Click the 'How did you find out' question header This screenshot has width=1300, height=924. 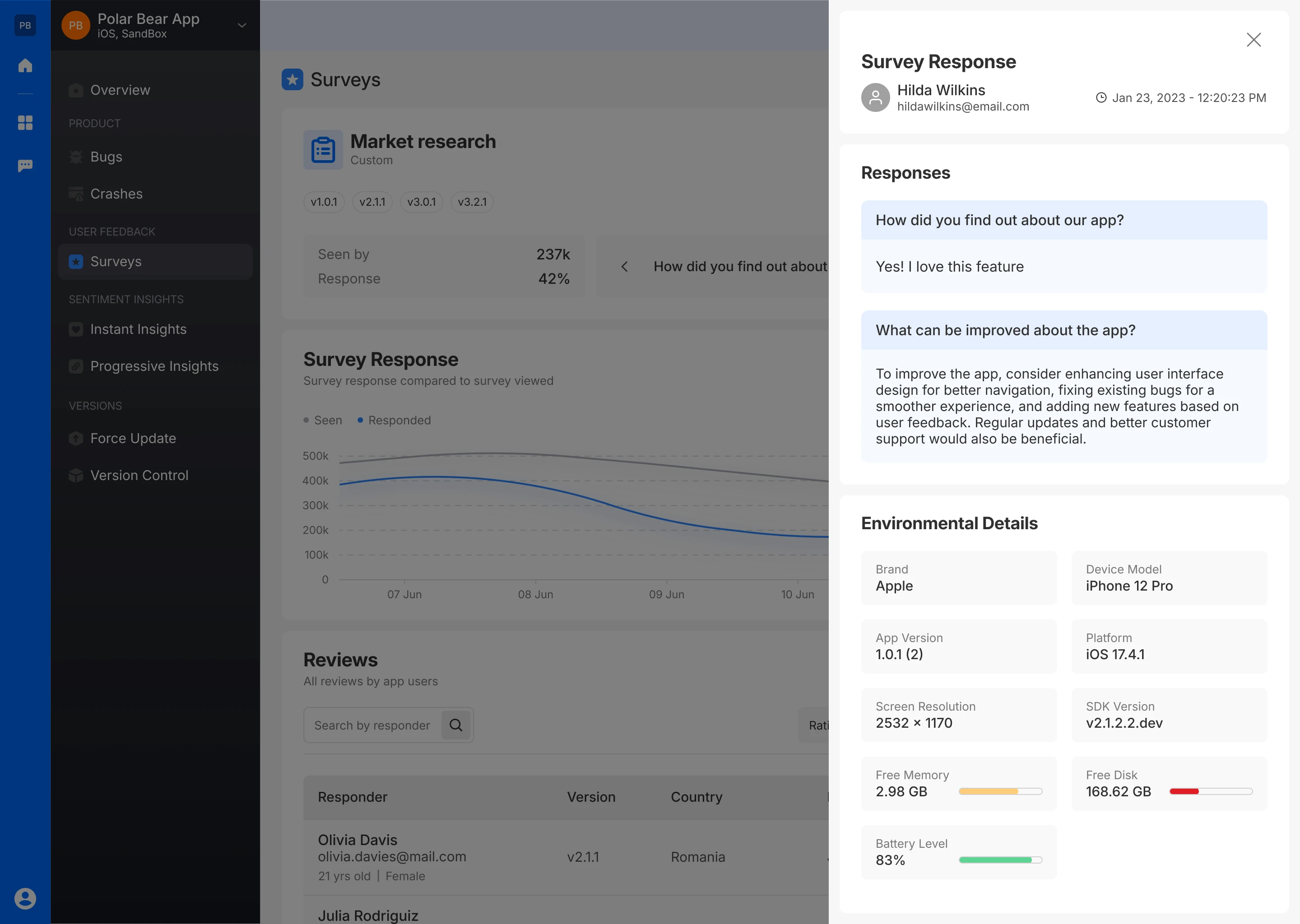[1064, 220]
